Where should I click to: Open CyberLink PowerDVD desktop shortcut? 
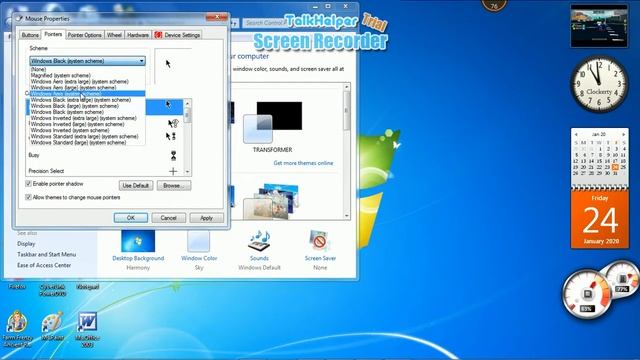[53, 290]
